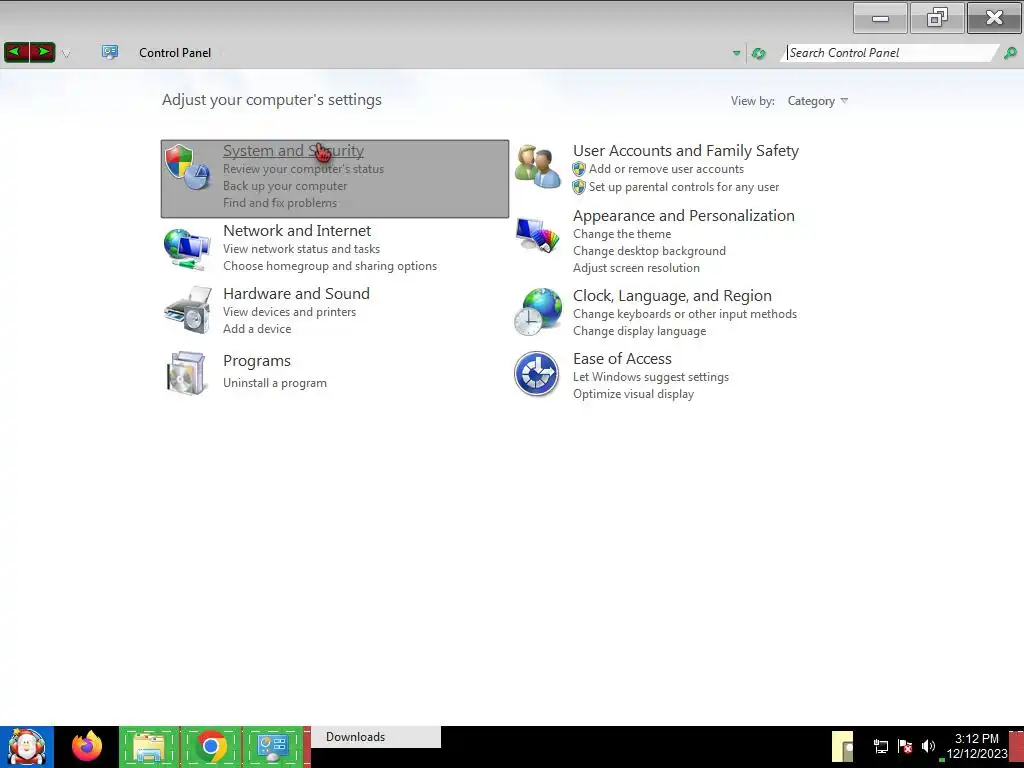The width and height of the screenshot is (1024, 768).
Task: Expand the address bar history dropdown
Action: pos(736,54)
